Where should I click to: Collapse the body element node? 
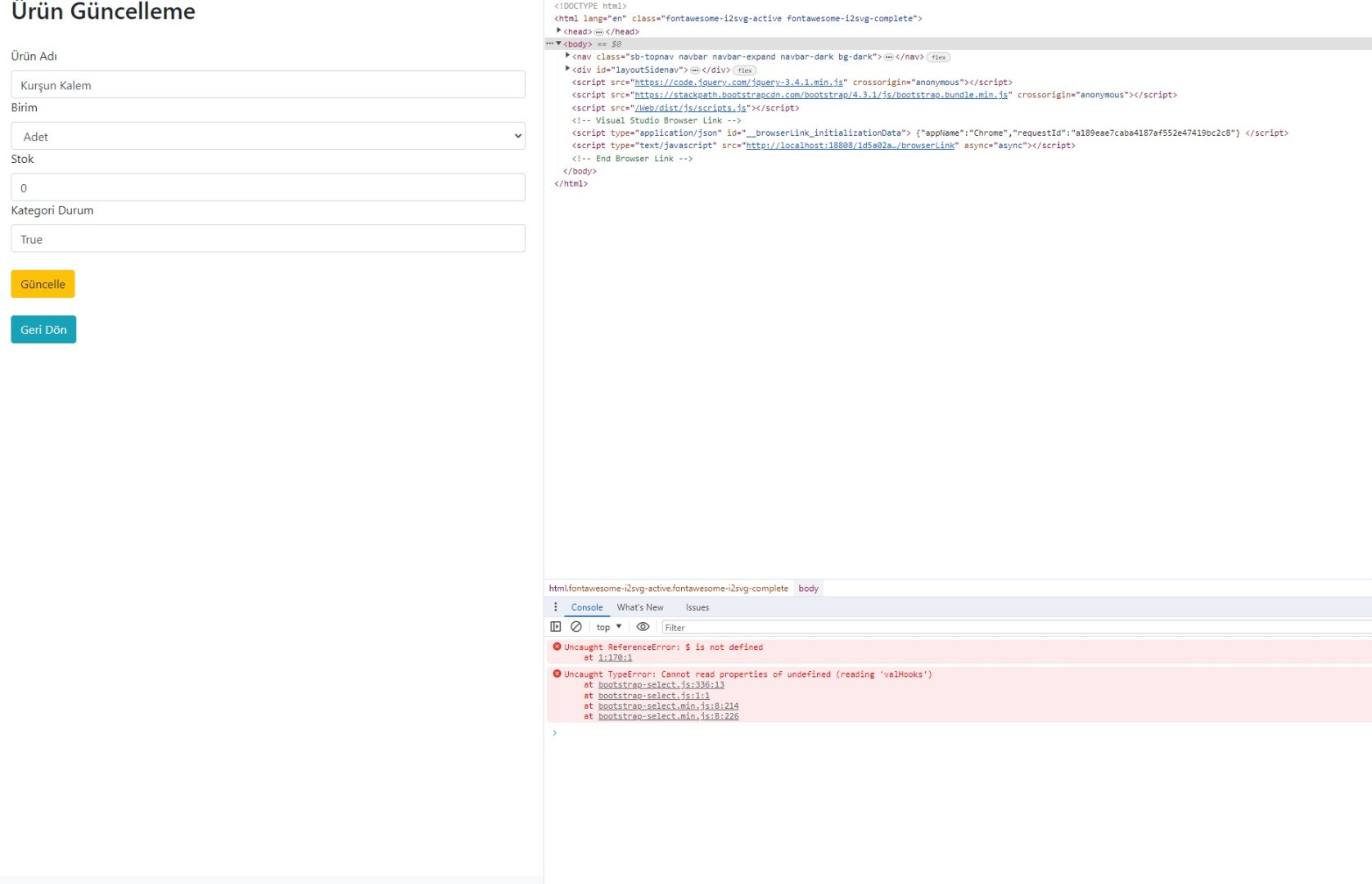click(x=559, y=44)
